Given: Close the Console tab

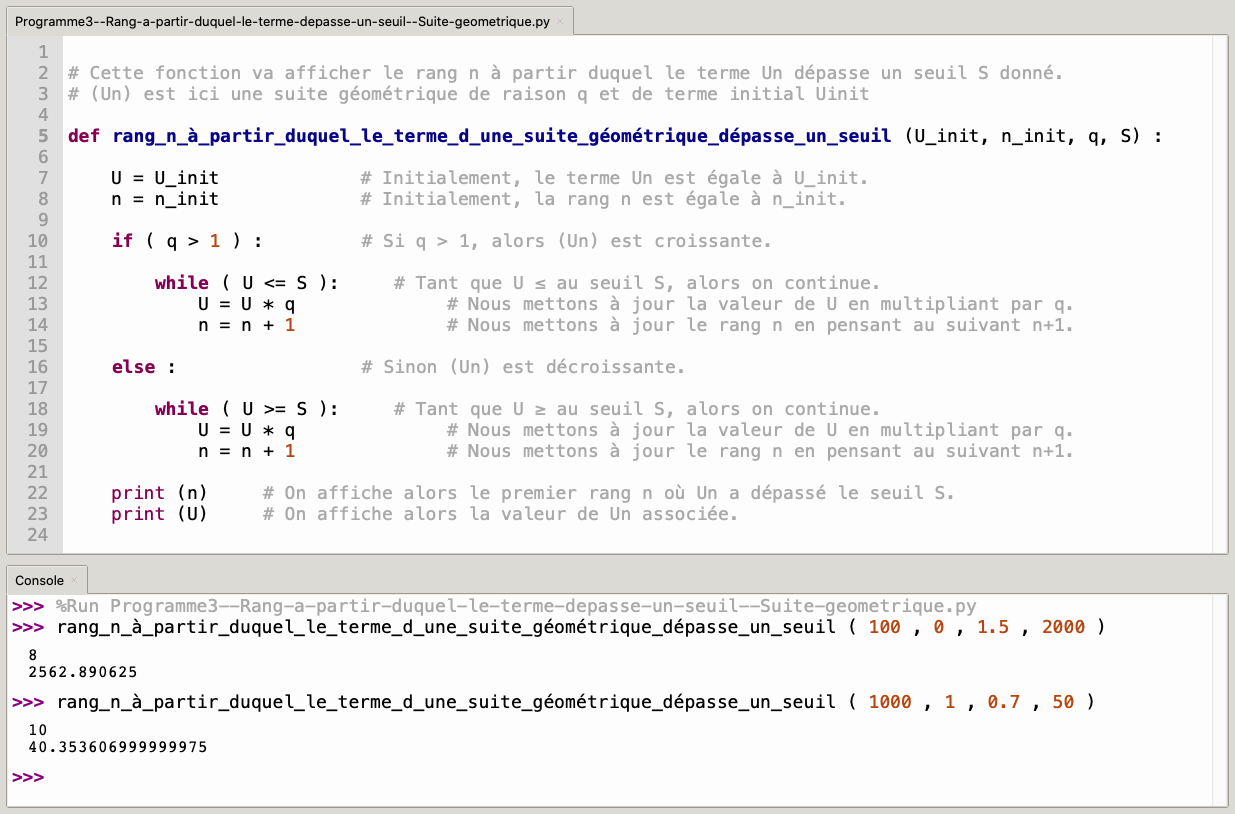Looking at the screenshot, I should [74, 581].
